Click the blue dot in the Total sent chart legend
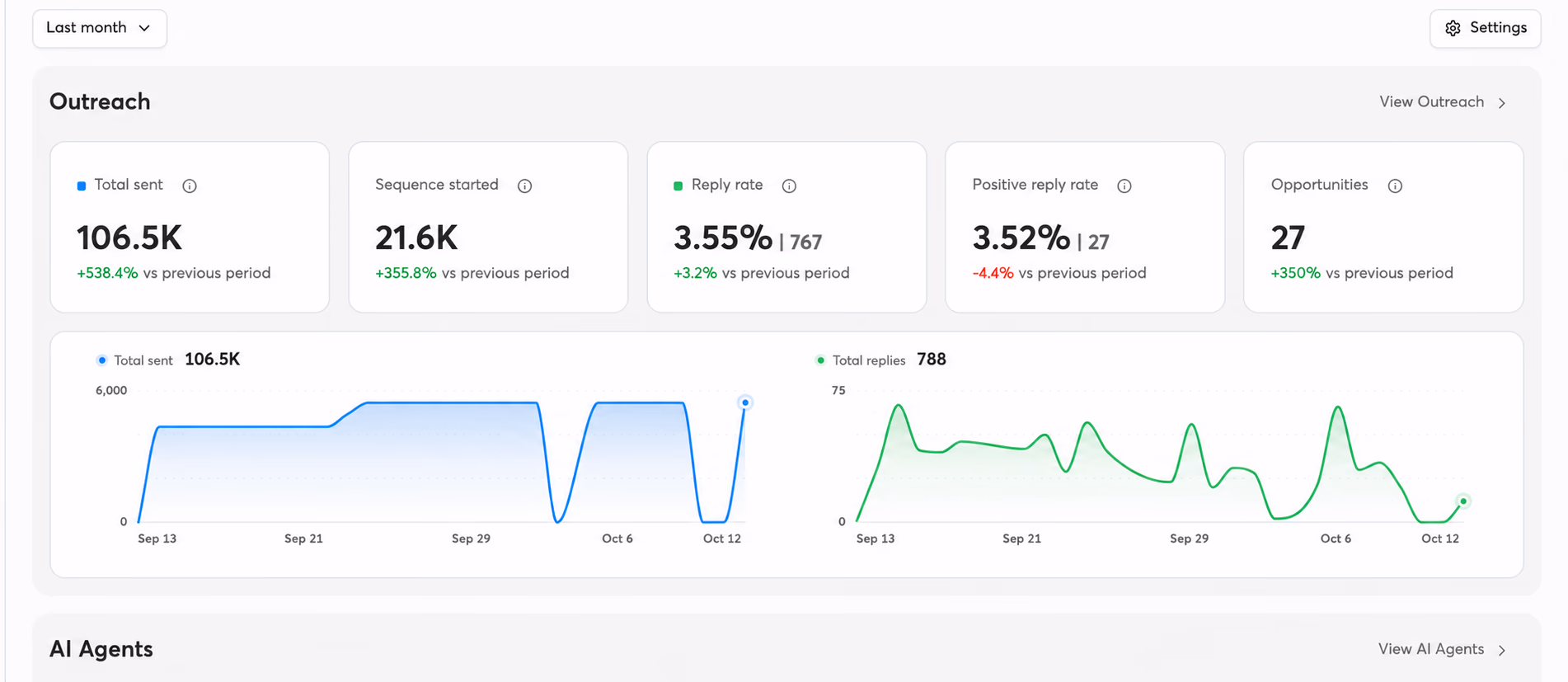 point(102,360)
